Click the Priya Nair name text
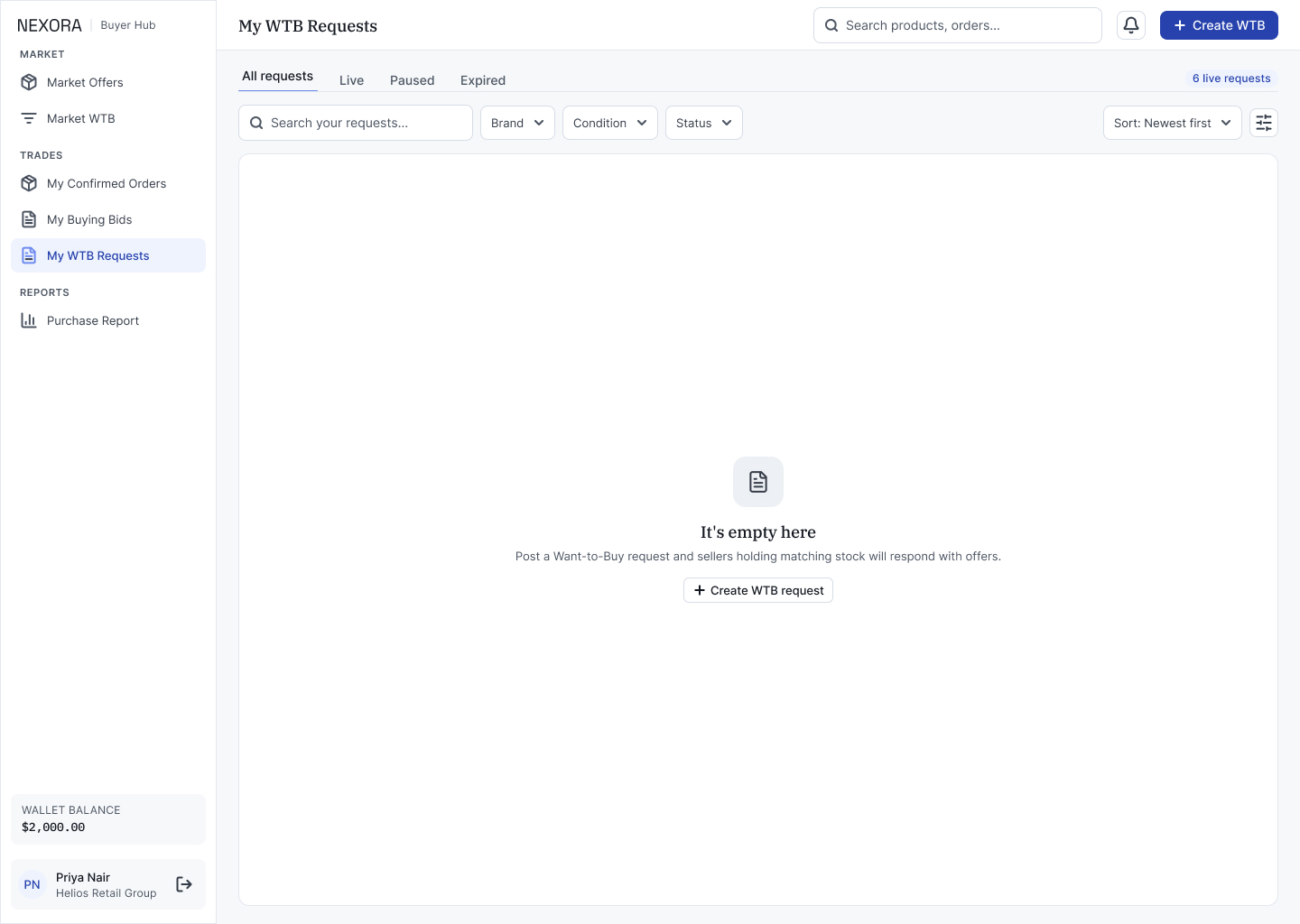Image resolution: width=1300 pixels, height=924 pixels. tap(83, 877)
